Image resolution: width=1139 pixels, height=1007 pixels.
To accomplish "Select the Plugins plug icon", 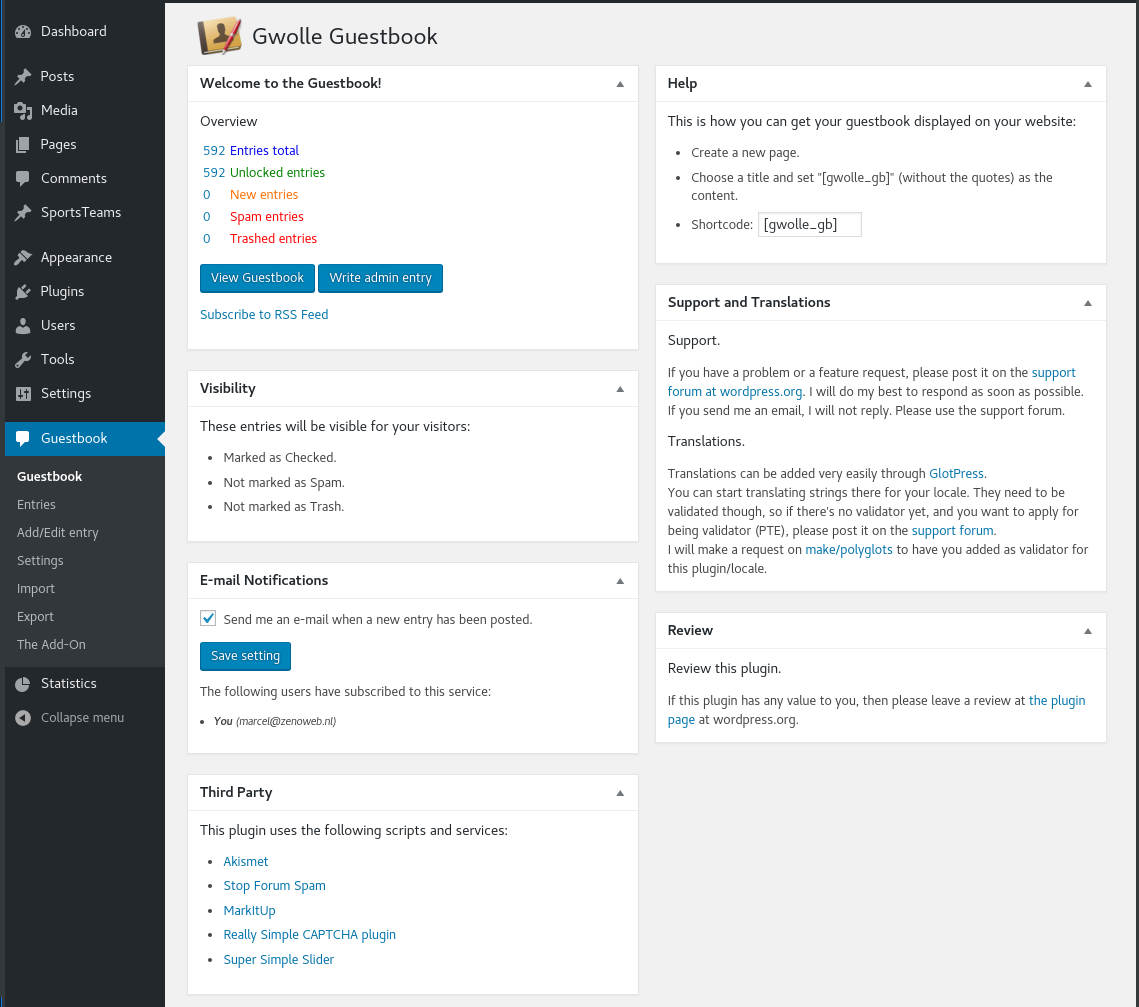I will click(23, 291).
